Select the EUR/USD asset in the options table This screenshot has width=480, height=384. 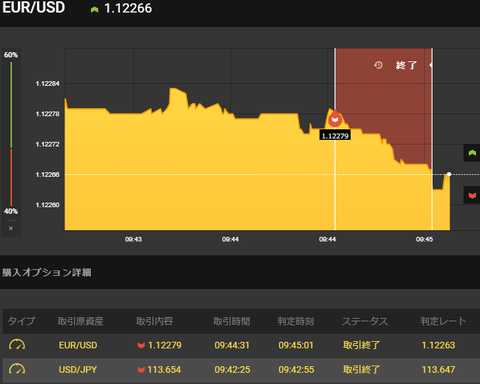[78, 345]
